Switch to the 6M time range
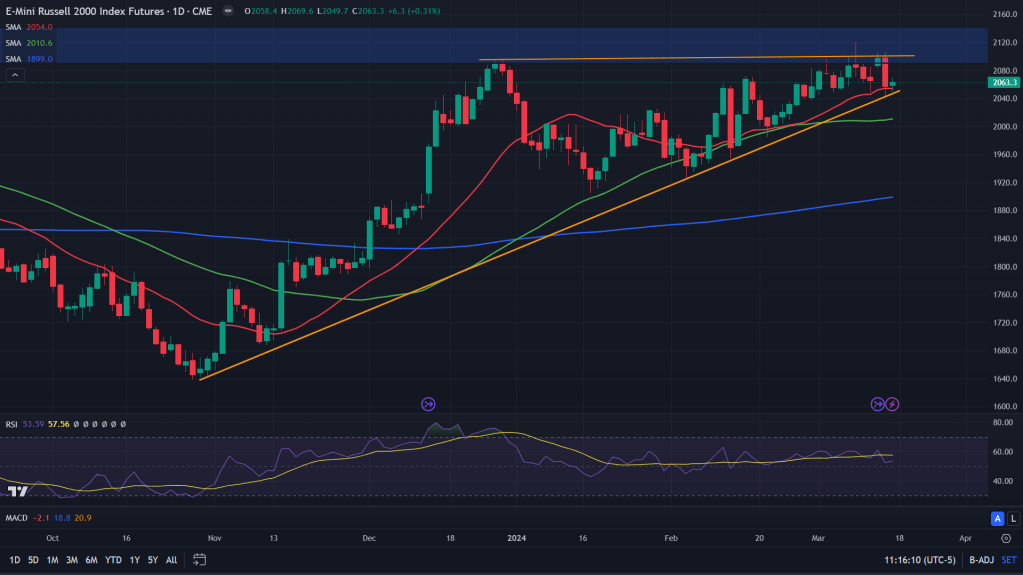The height and width of the screenshot is (575, 1023). [91, 560]
